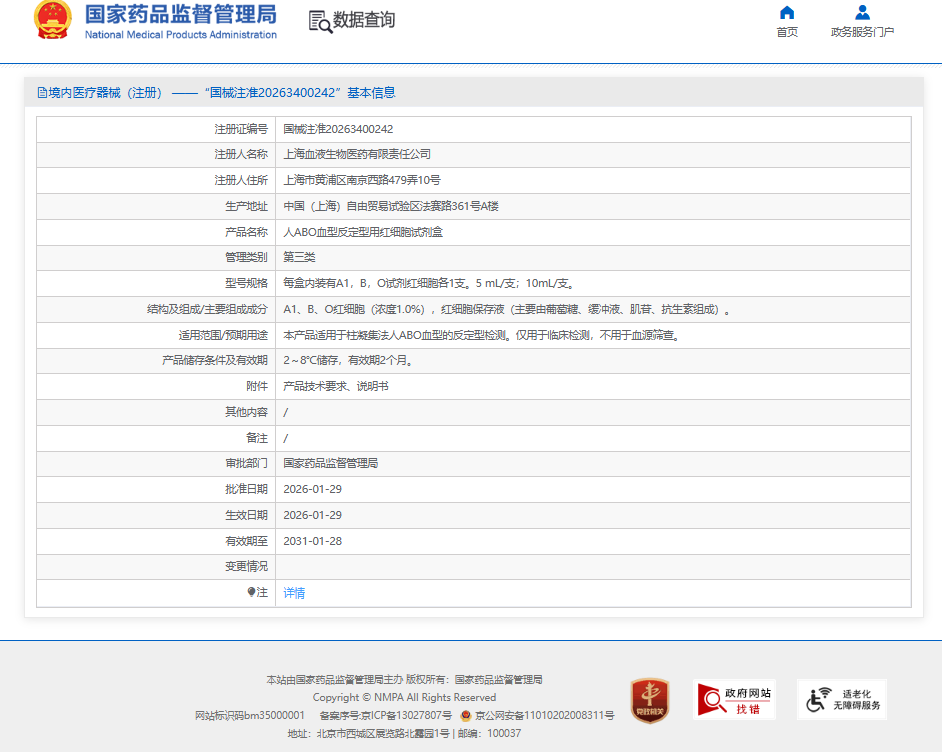Click the registrant name 上海血液生物医药有限责任公司
The width and height of the screenshot is (942, 752).
point(357,155)
